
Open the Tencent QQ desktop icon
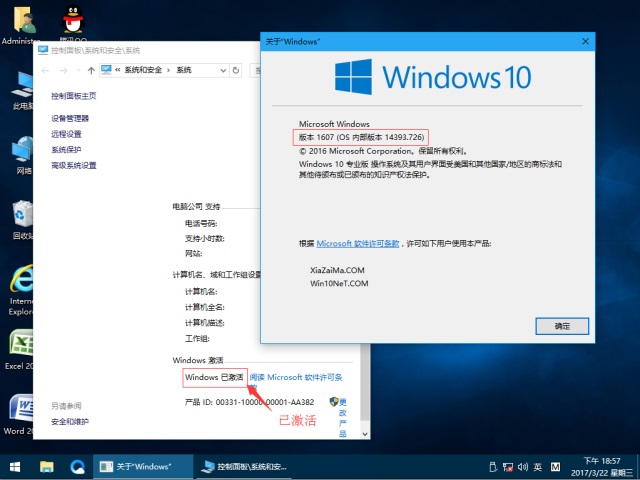(73, 22)
